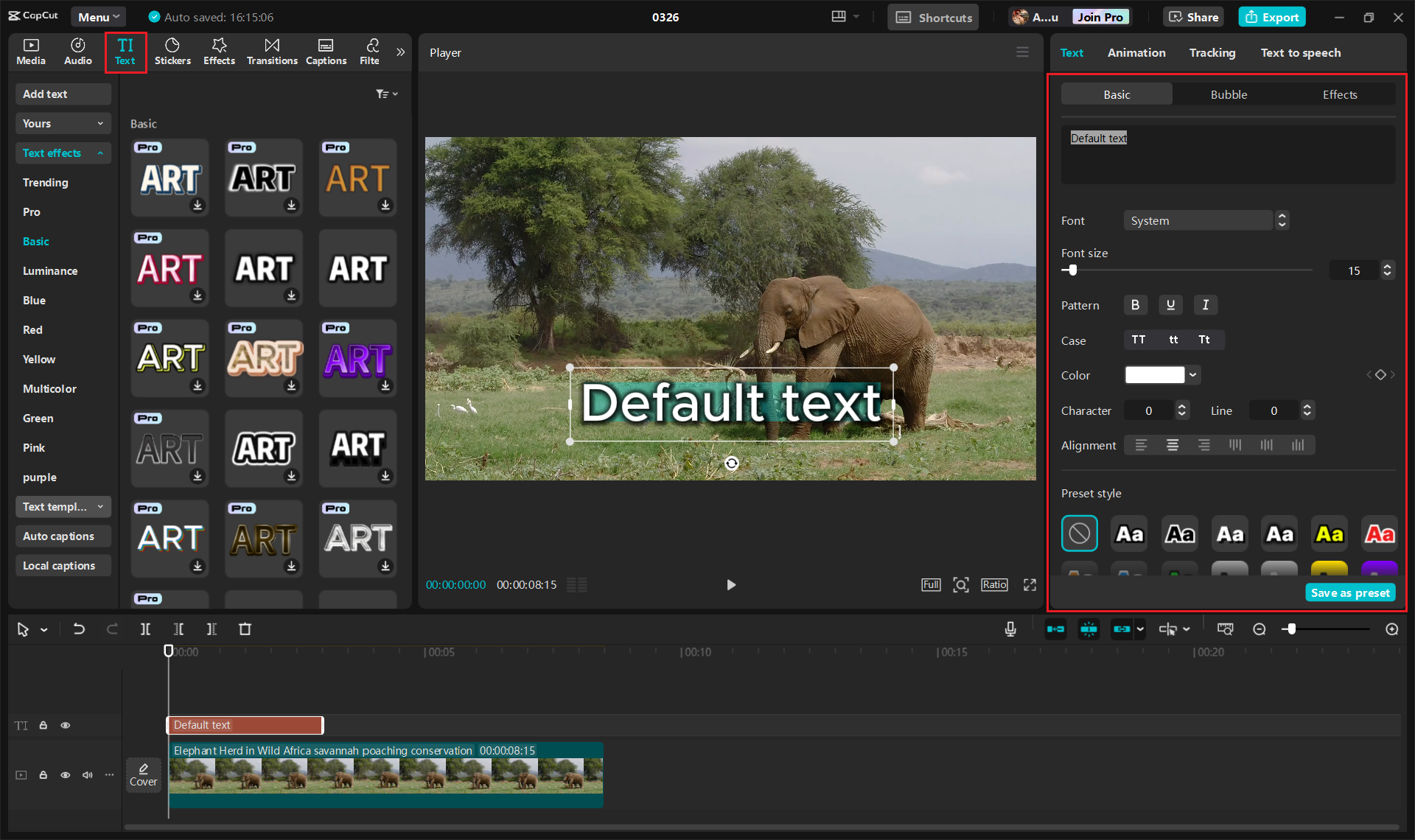Image resolution: width=1415 pixels, height=840 pixels.
Task: Open the Captions panel
Action: (326, 52)
